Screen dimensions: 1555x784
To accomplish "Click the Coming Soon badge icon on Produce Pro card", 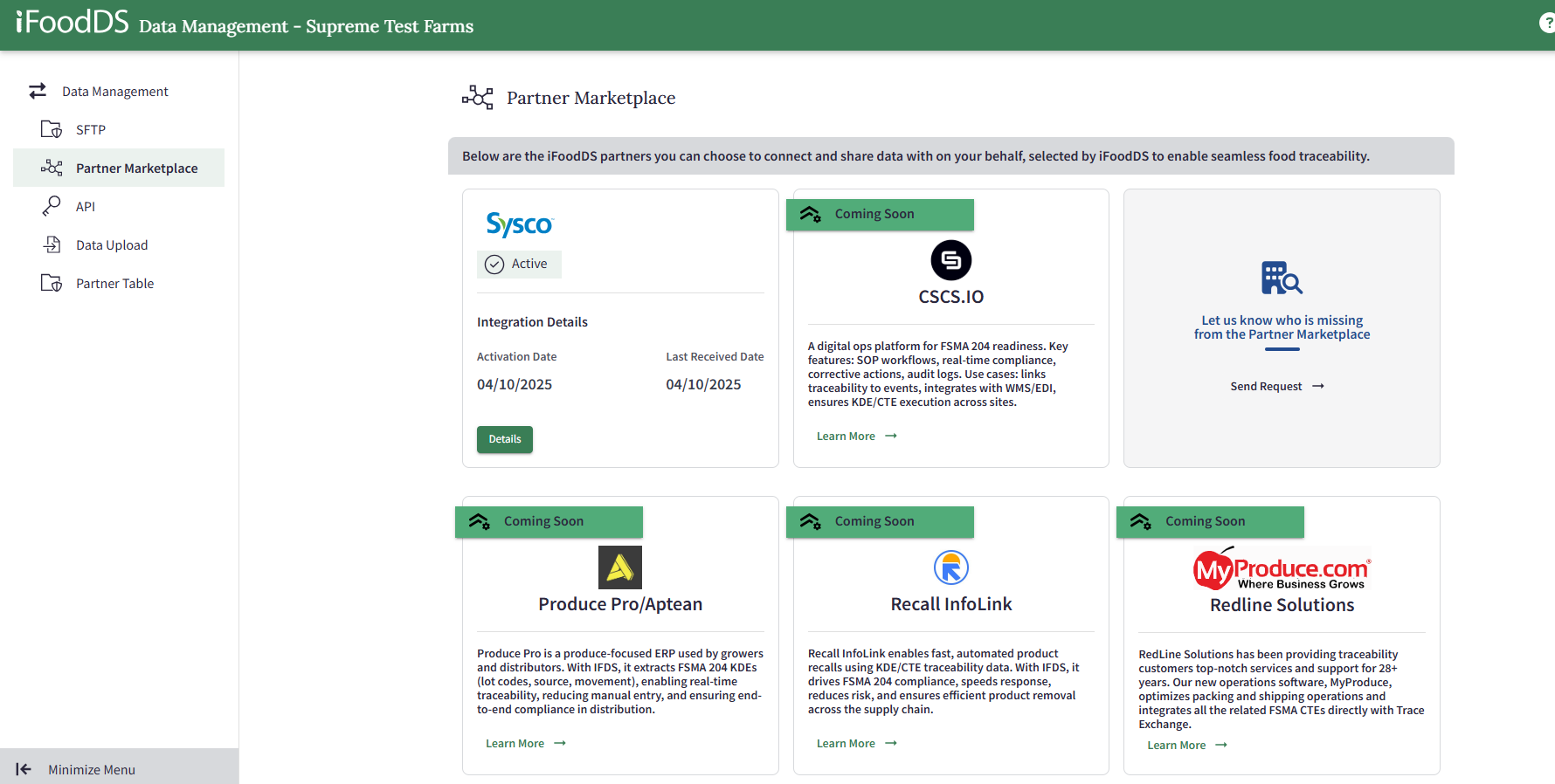I will 480,521.
